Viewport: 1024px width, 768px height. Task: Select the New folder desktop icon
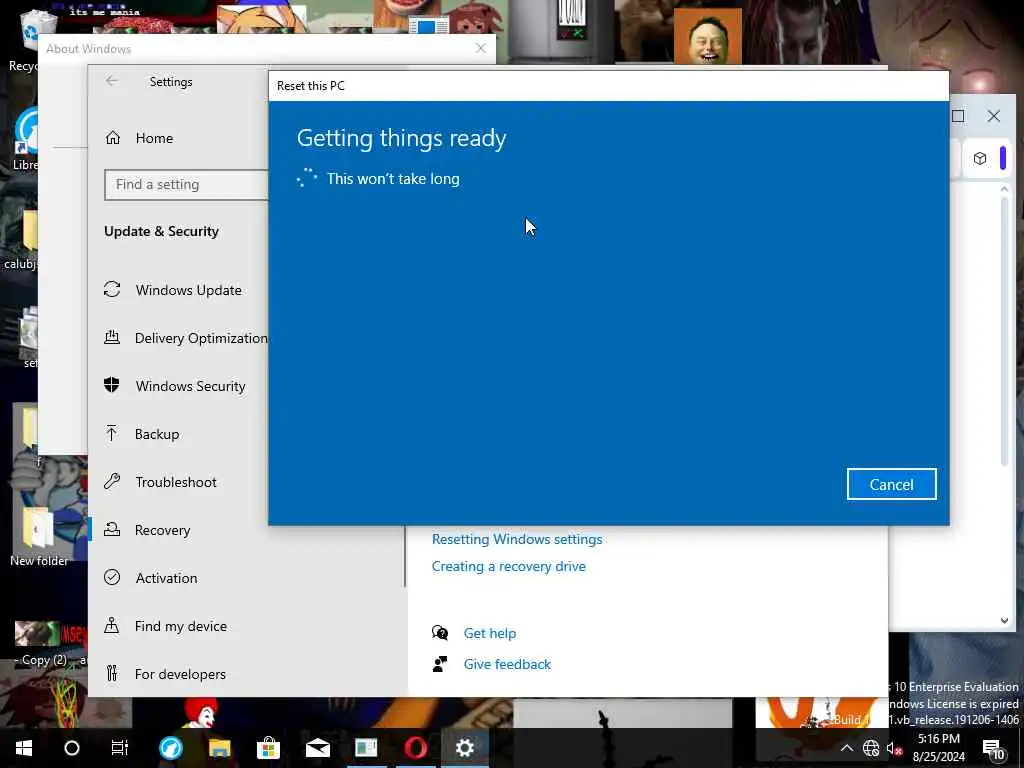tap(39, 538)
